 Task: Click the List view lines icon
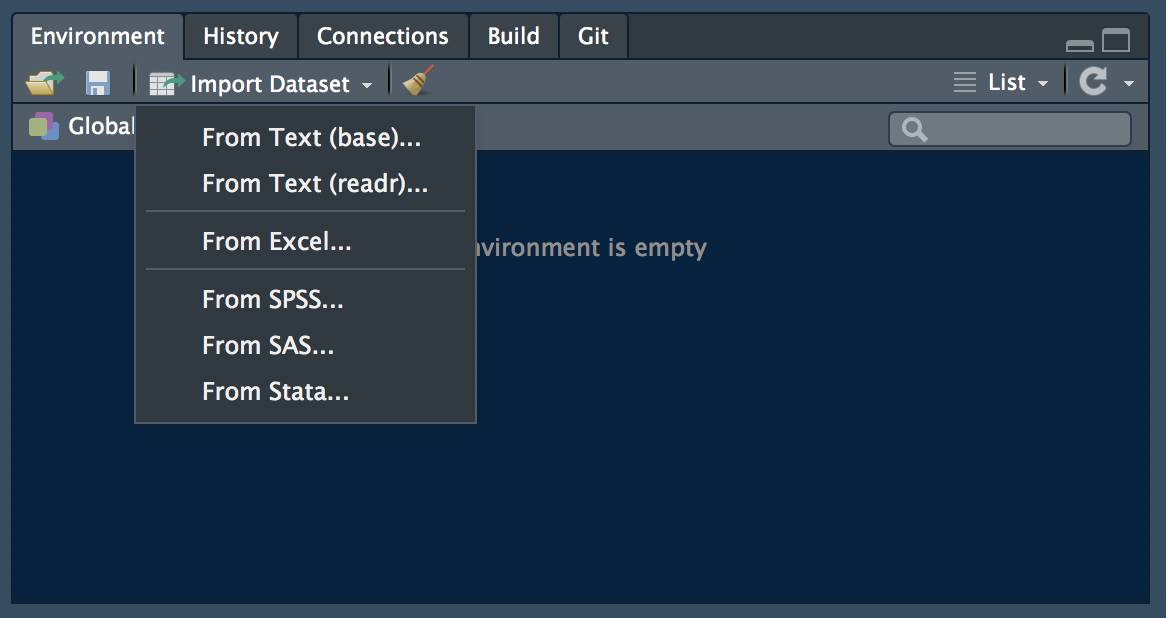coord(965,82)
